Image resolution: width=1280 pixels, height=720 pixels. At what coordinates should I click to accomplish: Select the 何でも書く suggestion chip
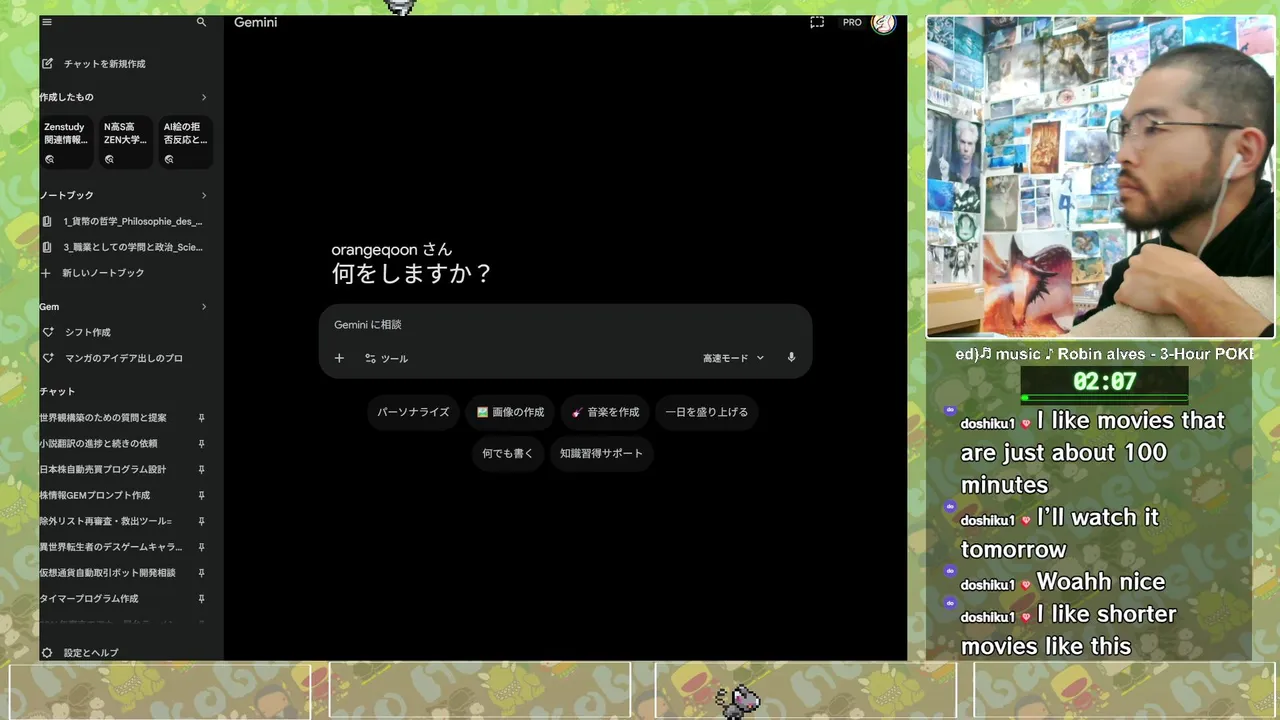tap(508, 453)
